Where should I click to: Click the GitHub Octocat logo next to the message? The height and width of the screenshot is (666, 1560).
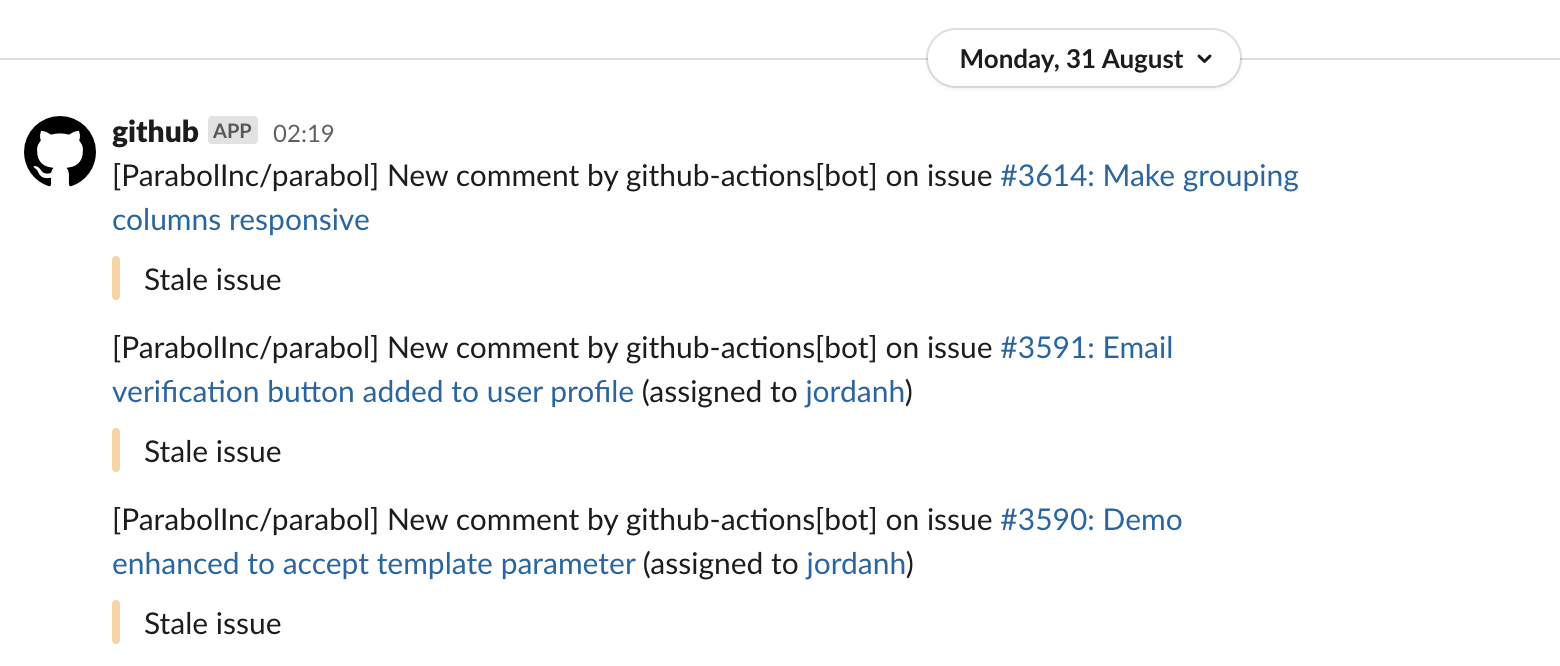tap(60, 151)
